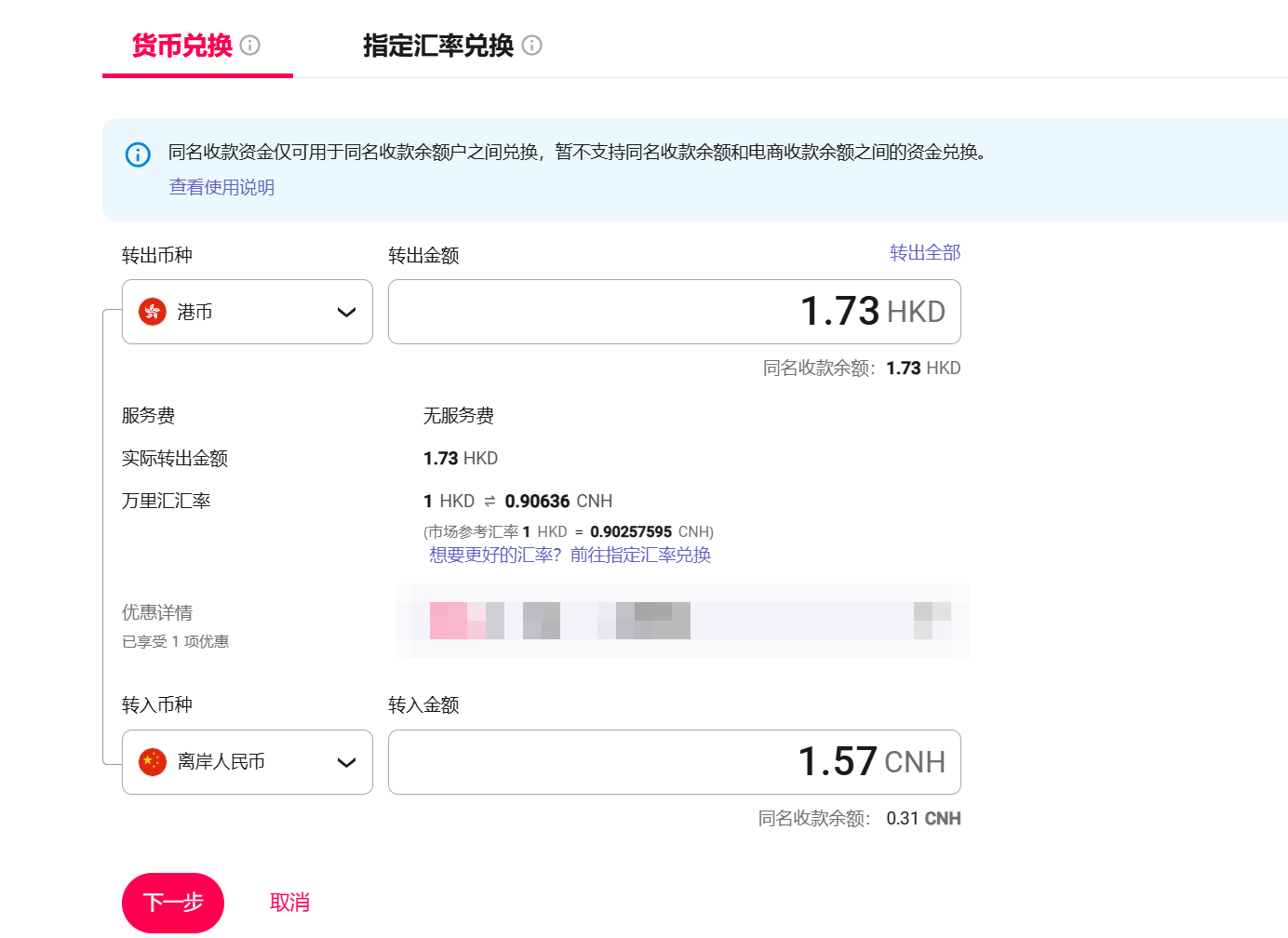Click the blurred 优惠详情 promotion row
The height and width of the screenshot is (938, 1288).
click(x=683, y=621)
